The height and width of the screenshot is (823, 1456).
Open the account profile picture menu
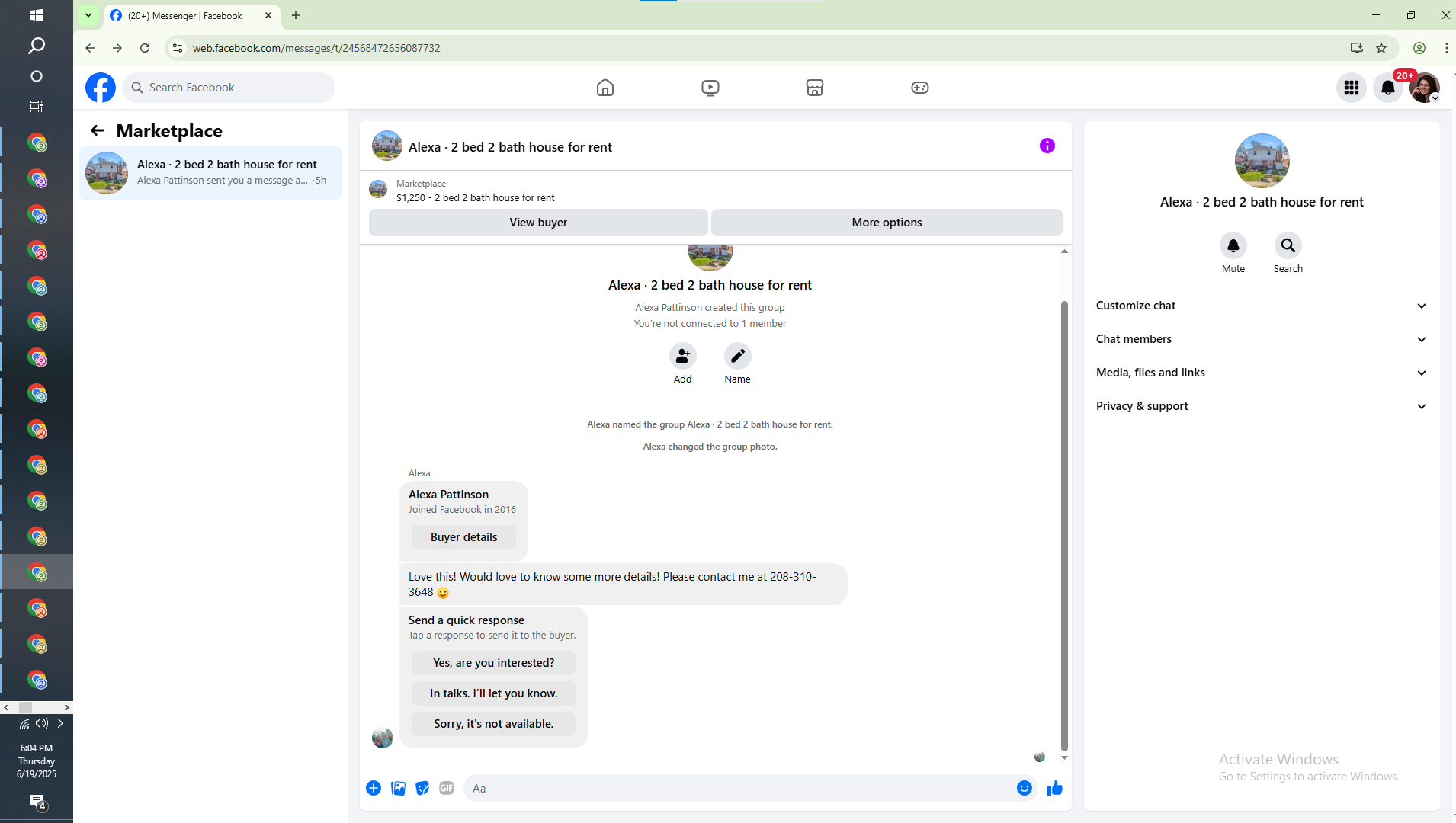pyautogui.click(x=1425, y=88)
